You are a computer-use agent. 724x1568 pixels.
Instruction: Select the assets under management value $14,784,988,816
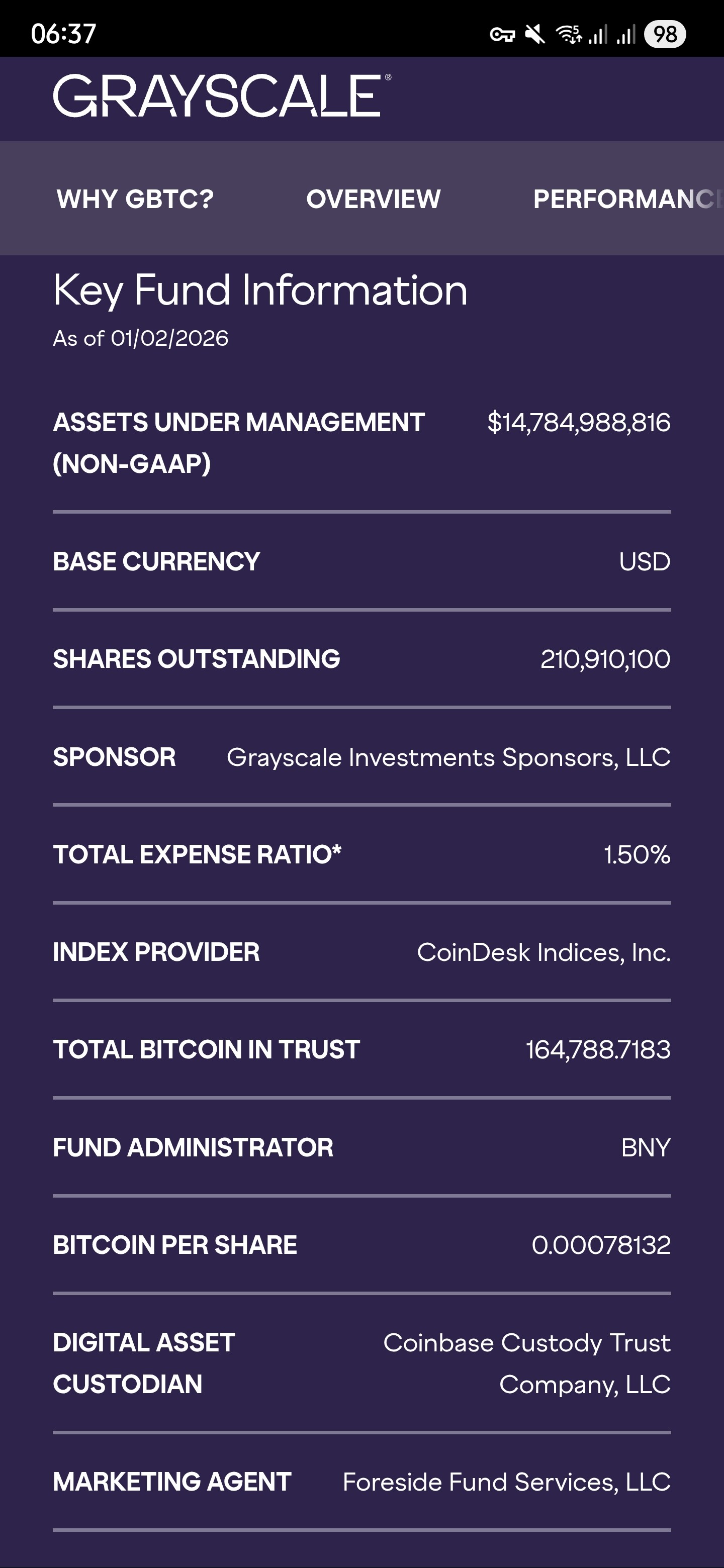(579, 423)
